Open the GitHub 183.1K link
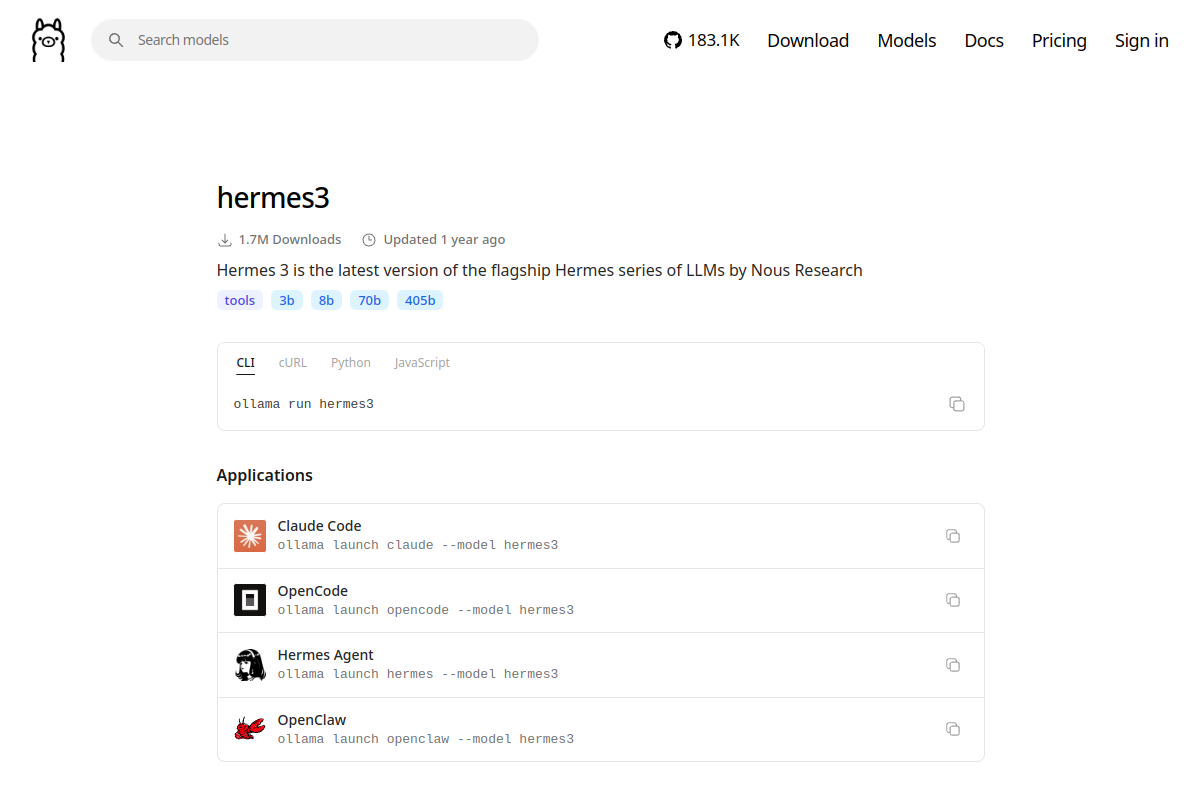 point(702,40)
